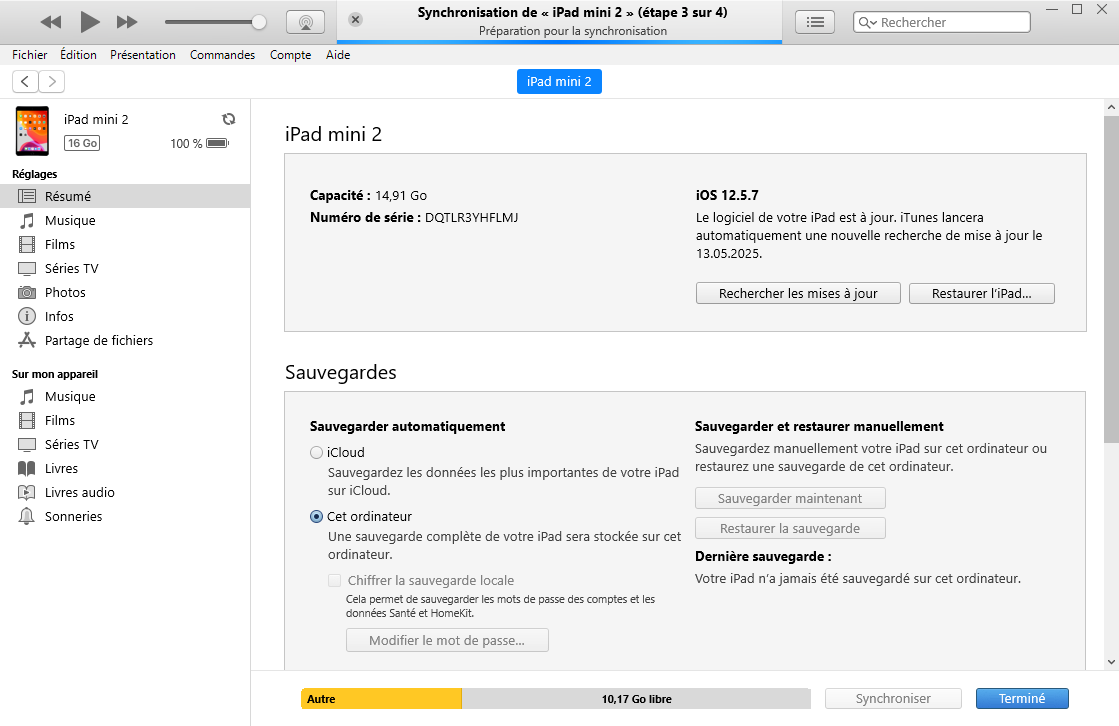This screenshot has height=726, width=1119.
Task: Go forward with the right chevron
Action: coord(51,81)
